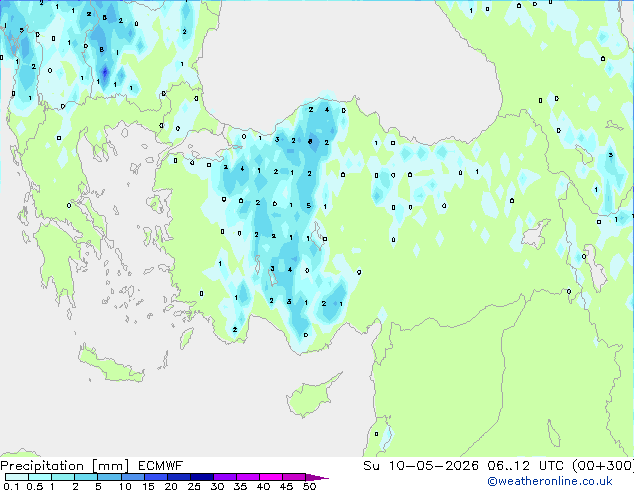The width and height of the screenshot is (634, 490).
Task: Click the 15–20 mm legend swatch
Action: (x=155, y=477)
